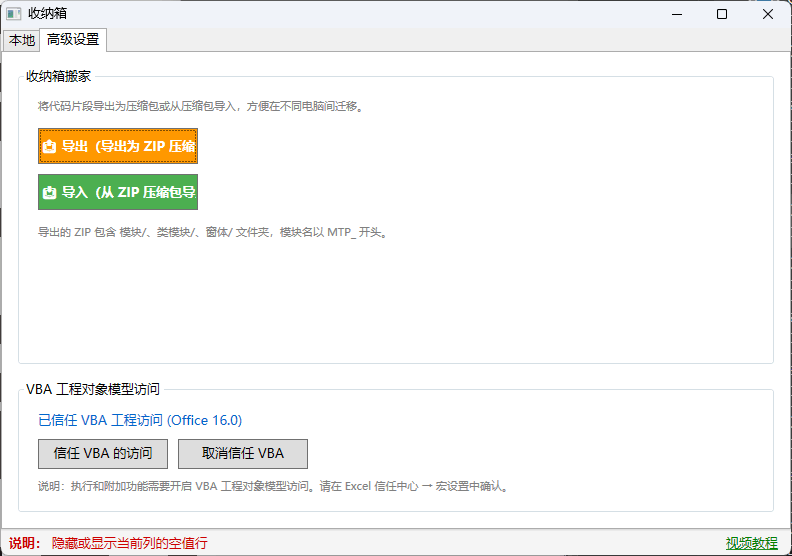Image resolution: width=792 pixels, height=556 pixels.
Task: Click the VBA 工程对象模型访问 group title
Action: point(93,389)
